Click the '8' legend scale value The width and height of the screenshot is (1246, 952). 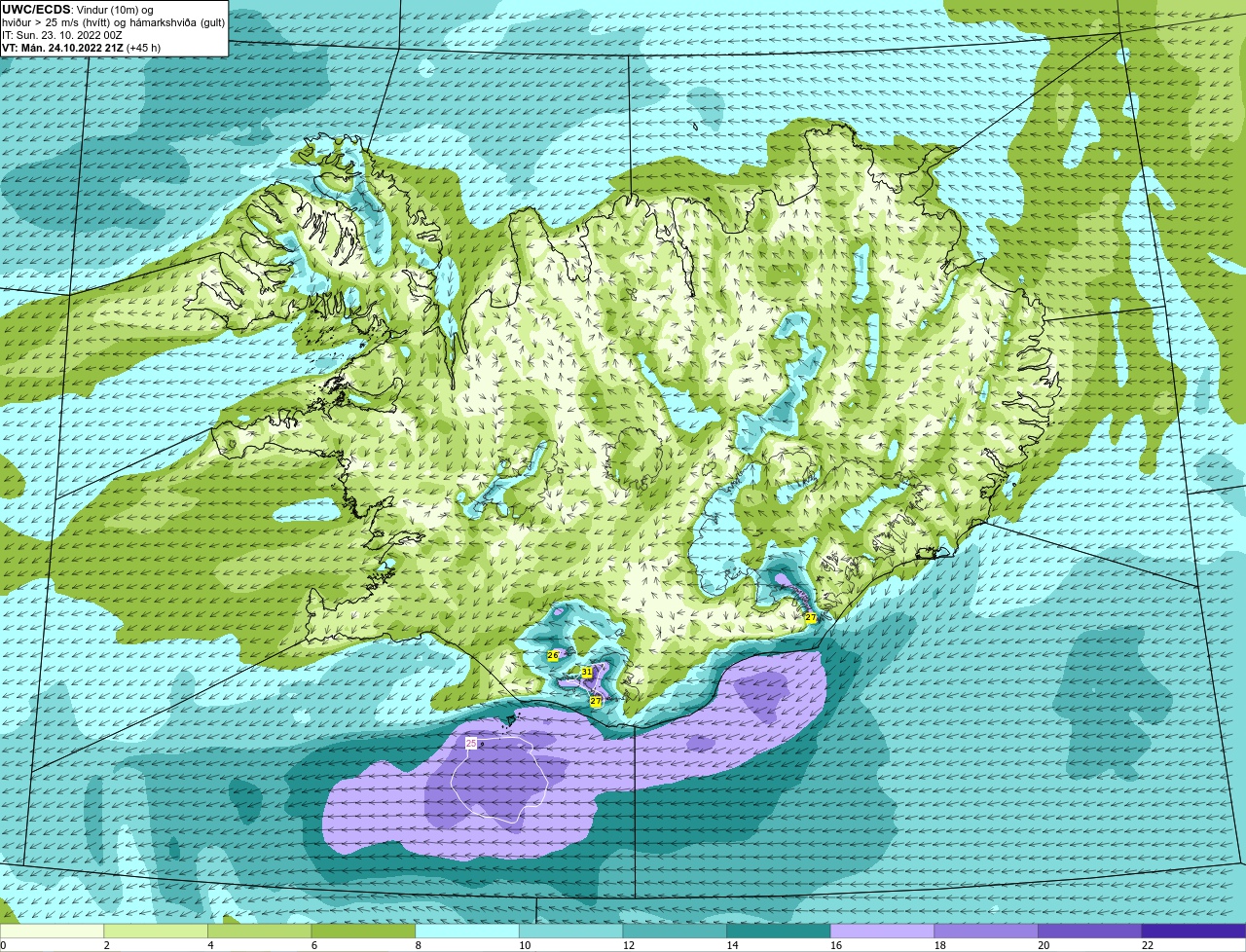[x=418, y=945]
